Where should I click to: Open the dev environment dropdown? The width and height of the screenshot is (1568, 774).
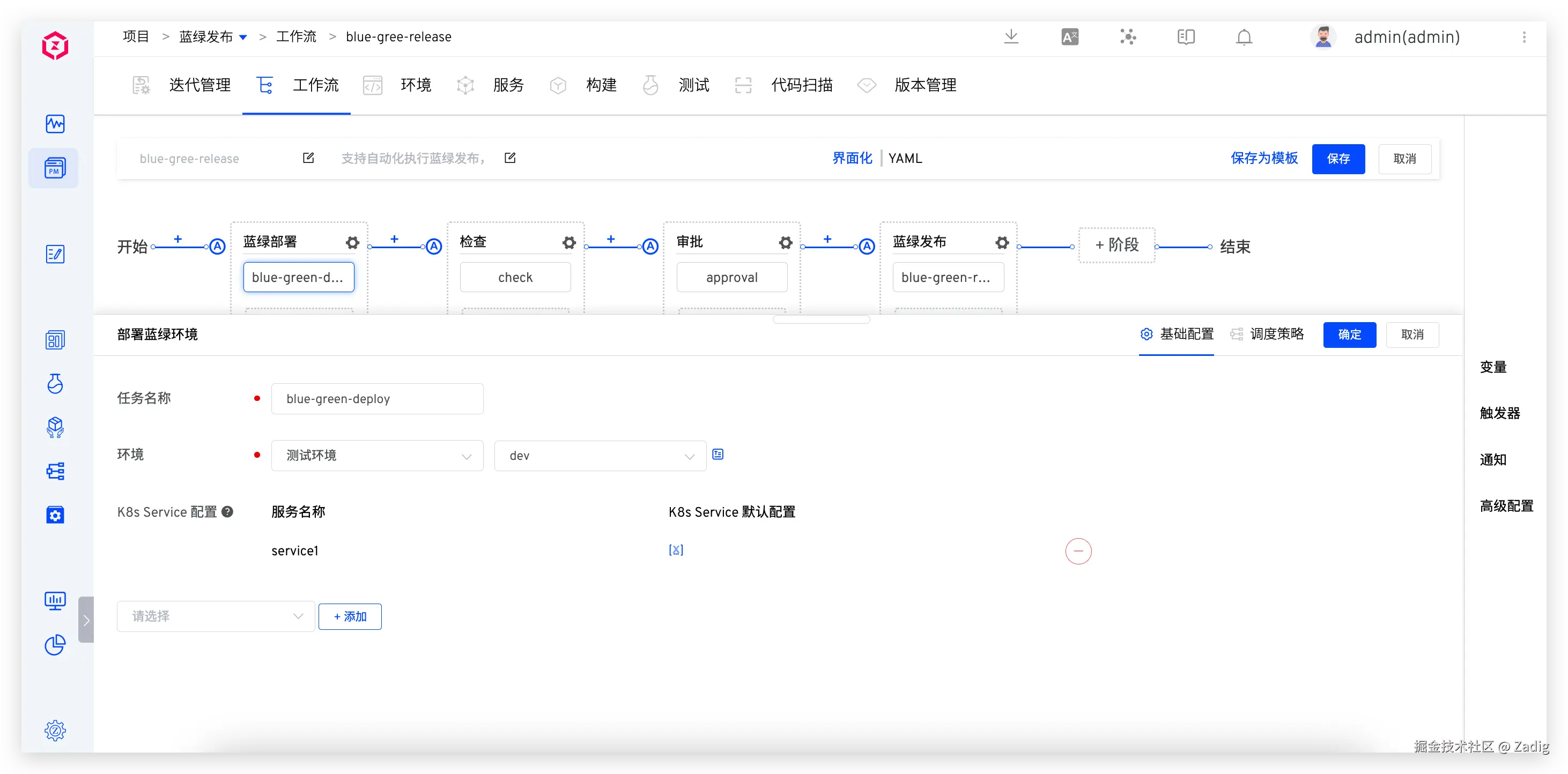point(600,456)
